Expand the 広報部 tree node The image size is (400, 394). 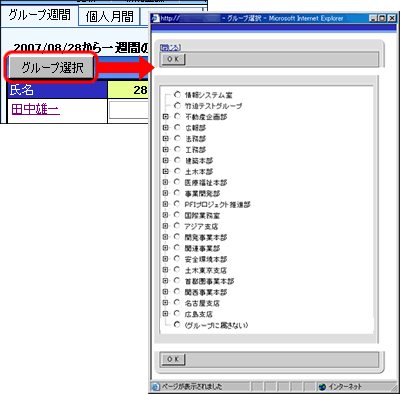(165, 127)
